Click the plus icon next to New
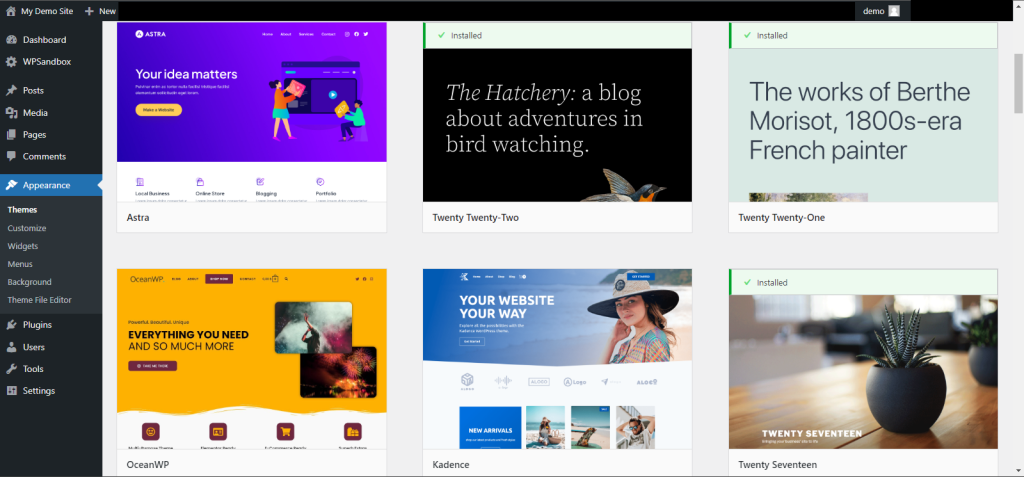The image size is (1024, 477). [89, 11]
